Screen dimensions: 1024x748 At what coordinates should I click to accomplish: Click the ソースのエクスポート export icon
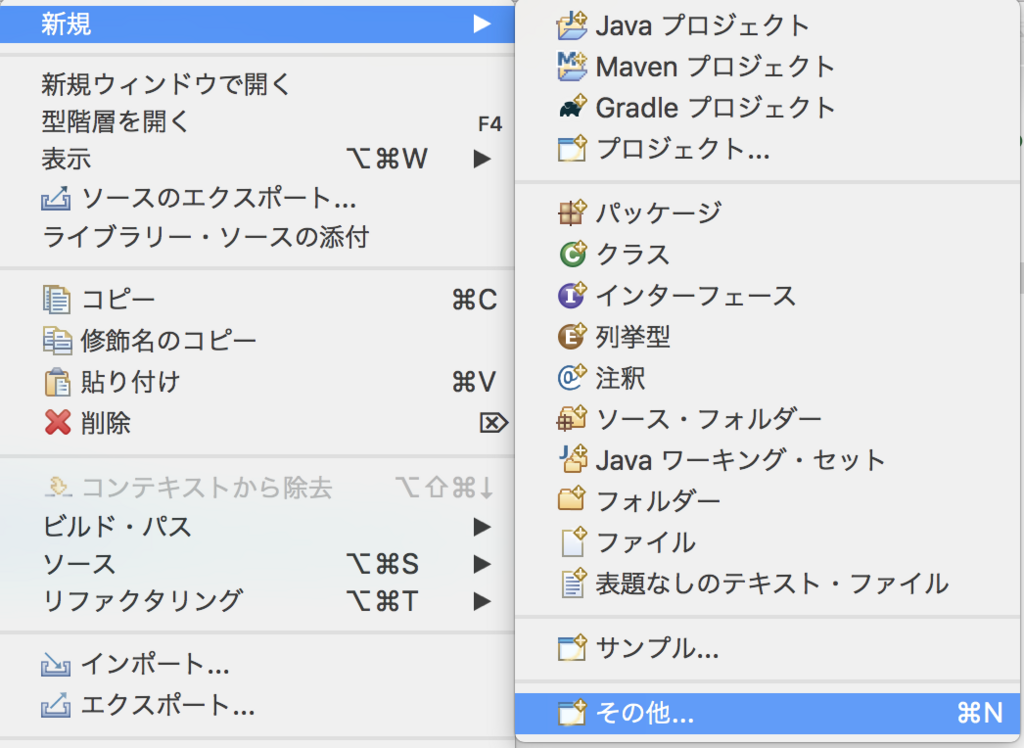56,199
